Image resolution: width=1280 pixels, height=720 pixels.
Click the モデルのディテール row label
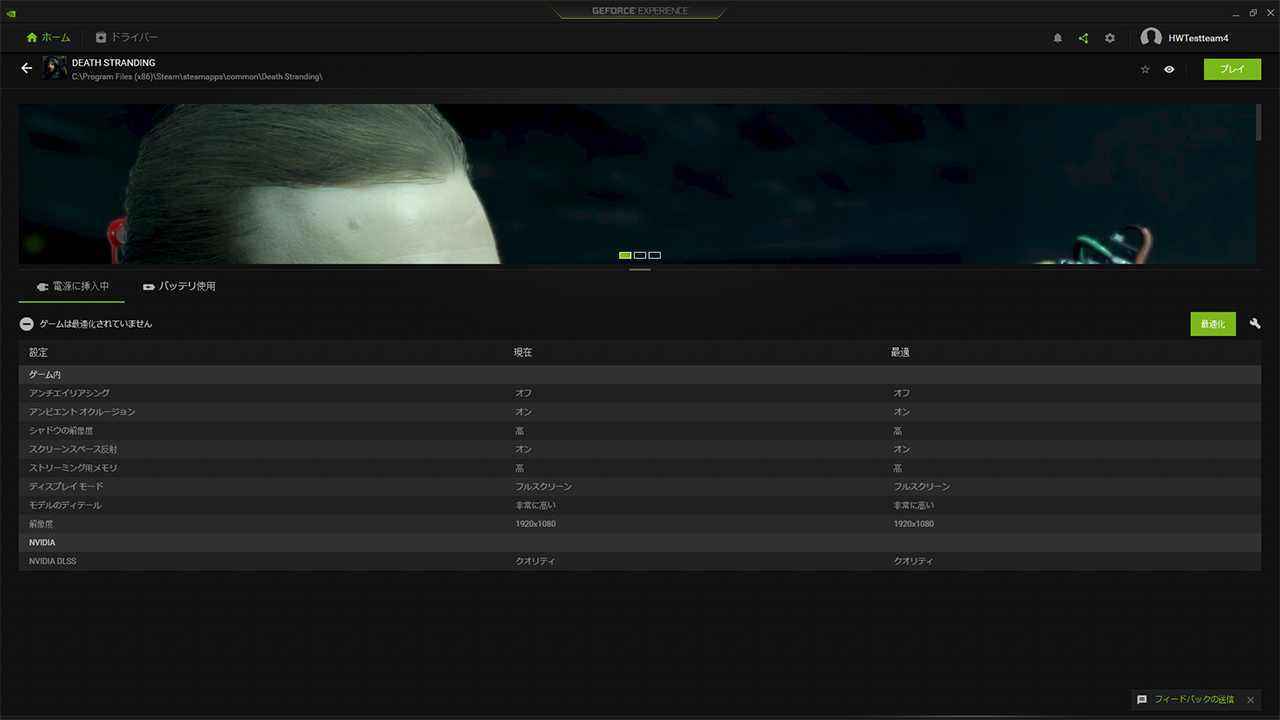[65, 505]
